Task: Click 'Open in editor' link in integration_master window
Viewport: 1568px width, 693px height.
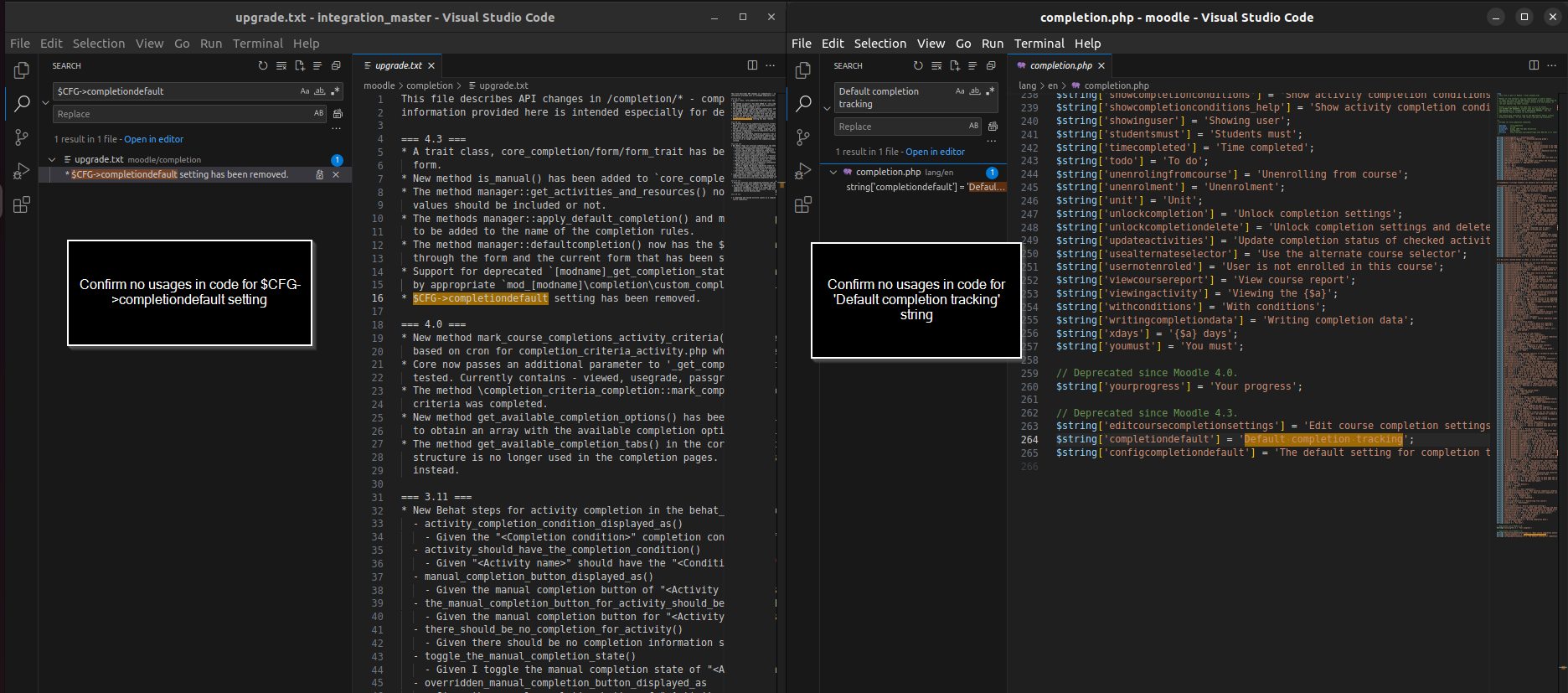Action: pyautogui.click(x=153, y=139)
